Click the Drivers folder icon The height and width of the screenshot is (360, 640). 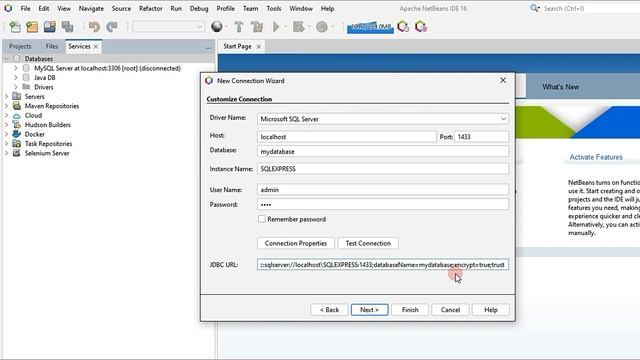27,87
